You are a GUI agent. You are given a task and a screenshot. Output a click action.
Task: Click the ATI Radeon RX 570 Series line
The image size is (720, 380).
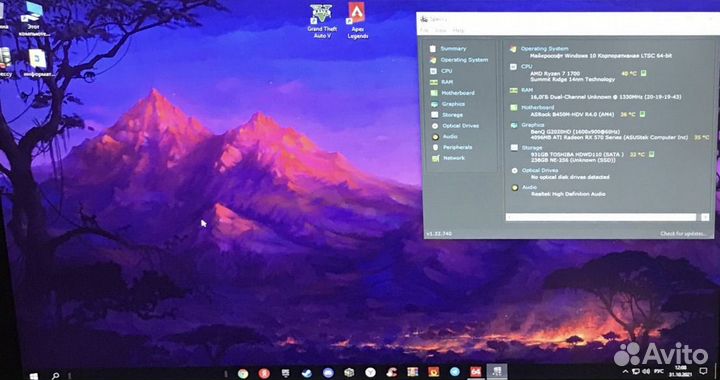tap(609, 137)
